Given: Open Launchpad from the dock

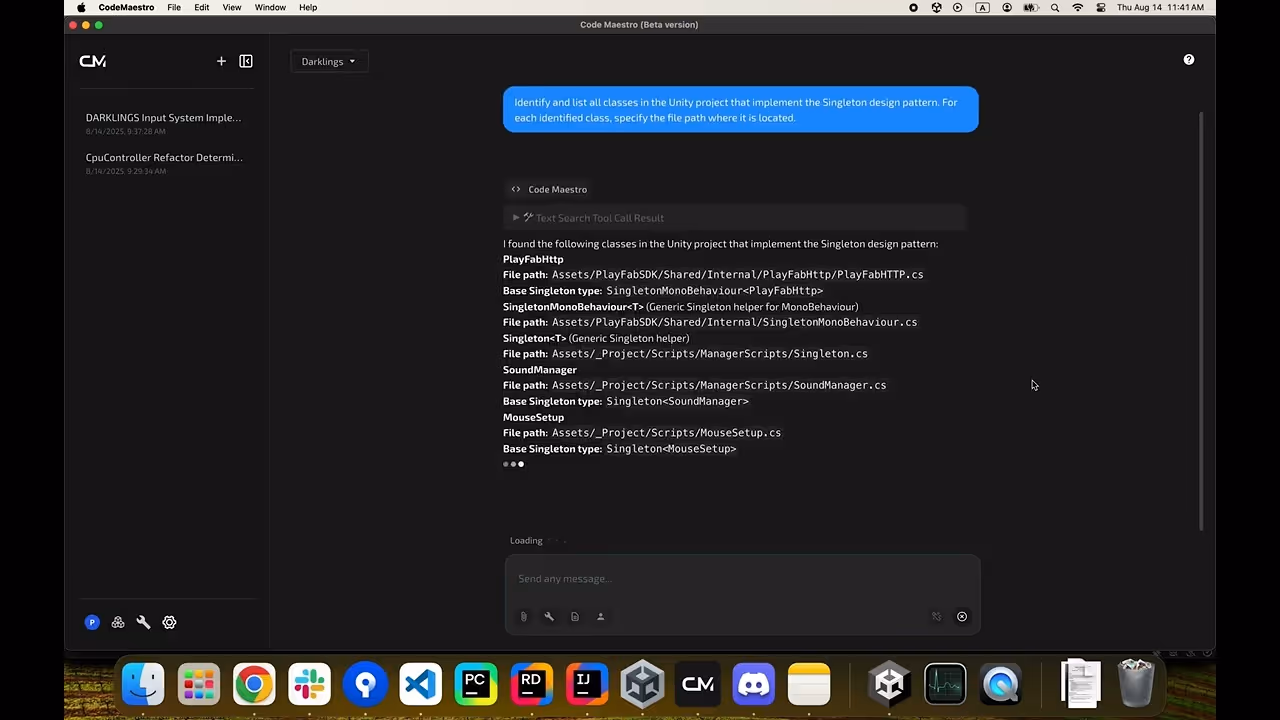Looking at the screenshot, I should tap(199, 684).
